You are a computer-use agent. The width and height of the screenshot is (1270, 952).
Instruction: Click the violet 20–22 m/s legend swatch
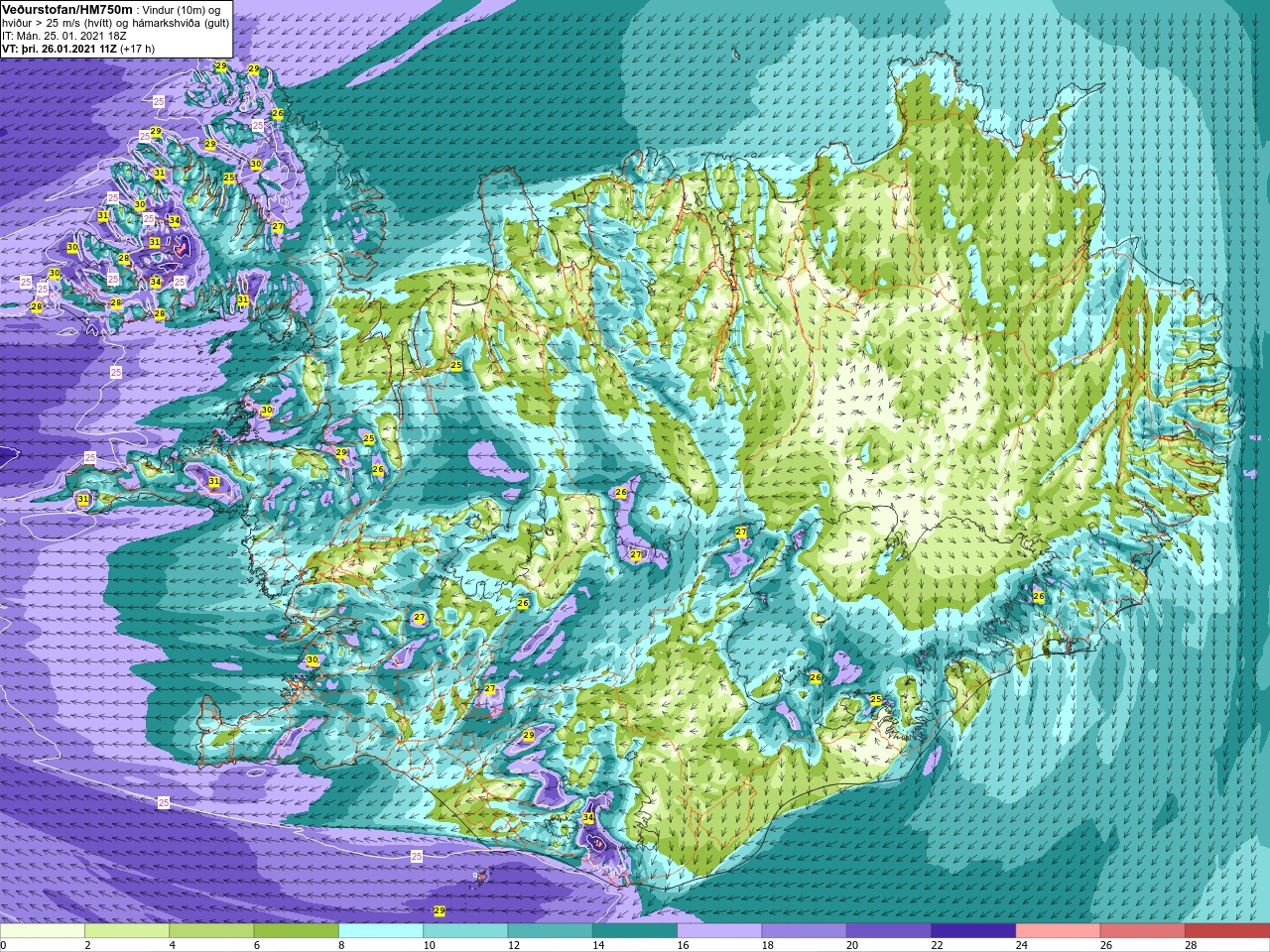pyautogui.click(x=888, y=931)
